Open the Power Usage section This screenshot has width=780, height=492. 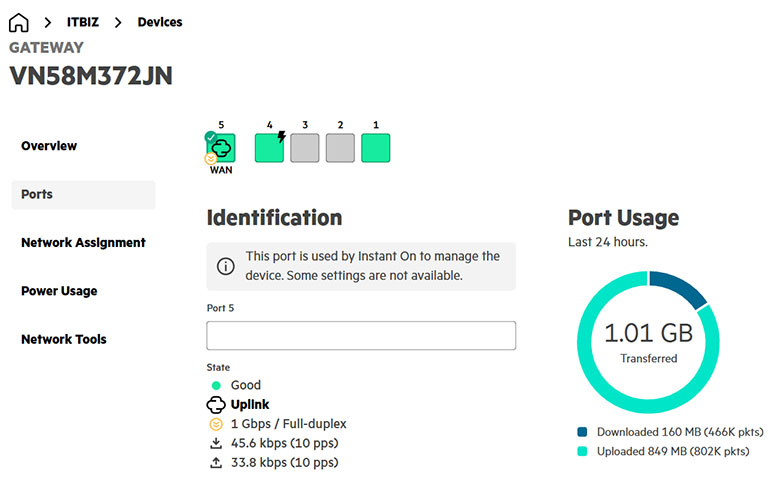tap(59, 291)
